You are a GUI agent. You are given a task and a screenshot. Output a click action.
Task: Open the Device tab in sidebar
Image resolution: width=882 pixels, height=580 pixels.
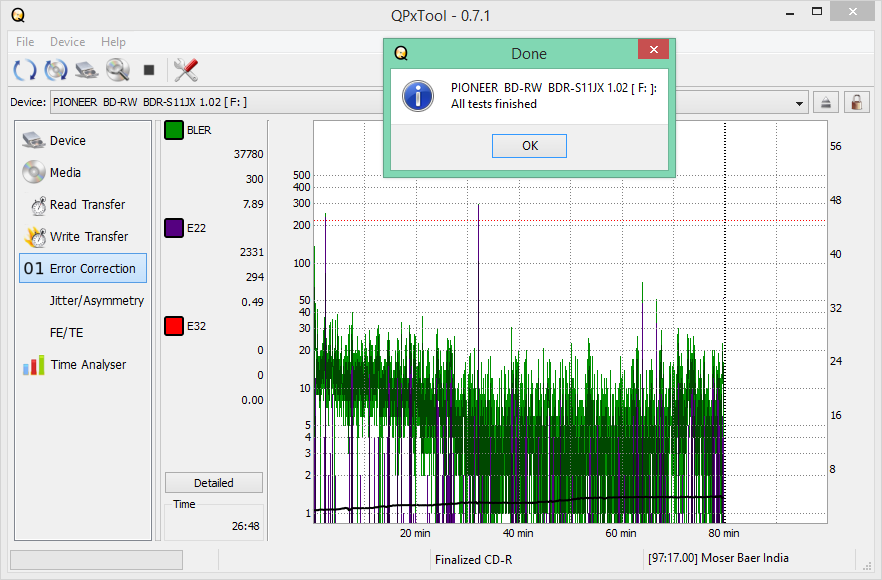(83, 140)
